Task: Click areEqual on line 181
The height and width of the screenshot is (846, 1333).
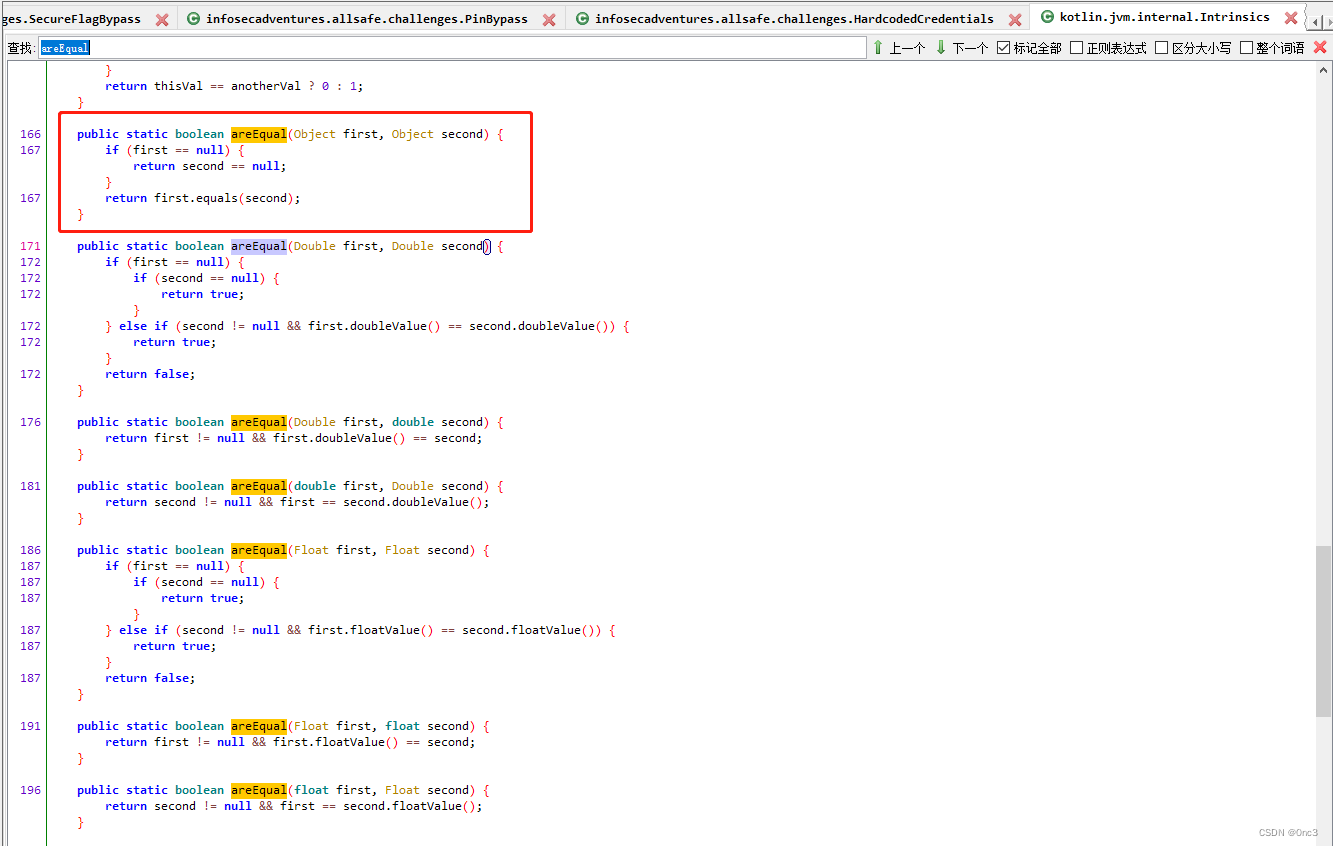Action: click(259, 486)
